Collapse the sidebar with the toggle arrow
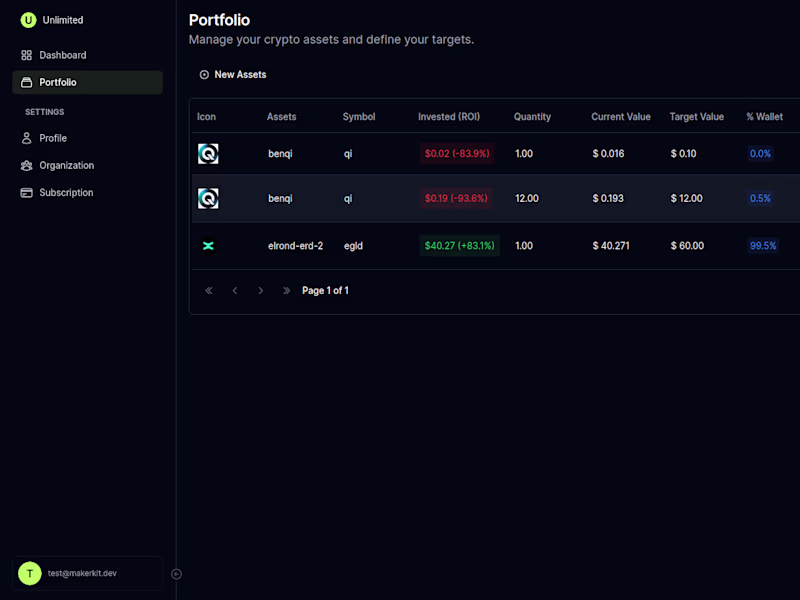This screenshot has height=600, width=800. point(176,574)
